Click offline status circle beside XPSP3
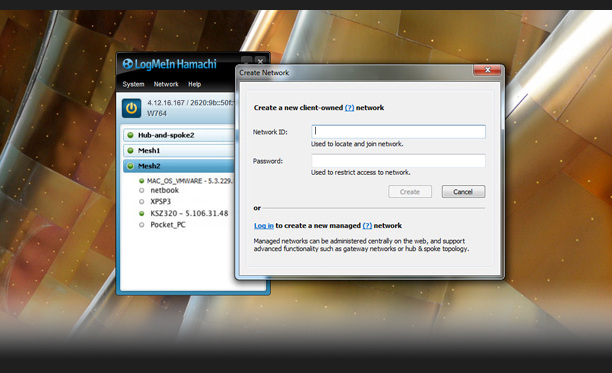Image resolution: width=612 pixels, height=373 pixels. [x=142, y=201]
